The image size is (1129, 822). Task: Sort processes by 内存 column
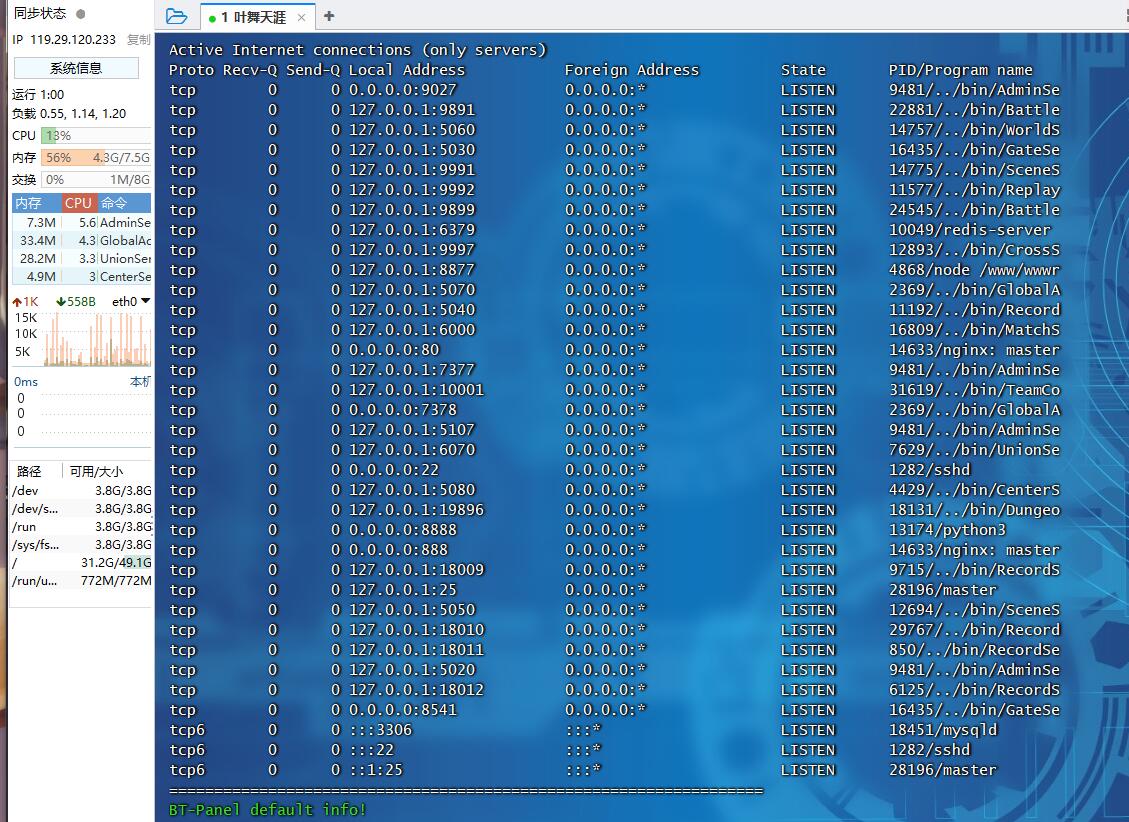click(37, 203)
